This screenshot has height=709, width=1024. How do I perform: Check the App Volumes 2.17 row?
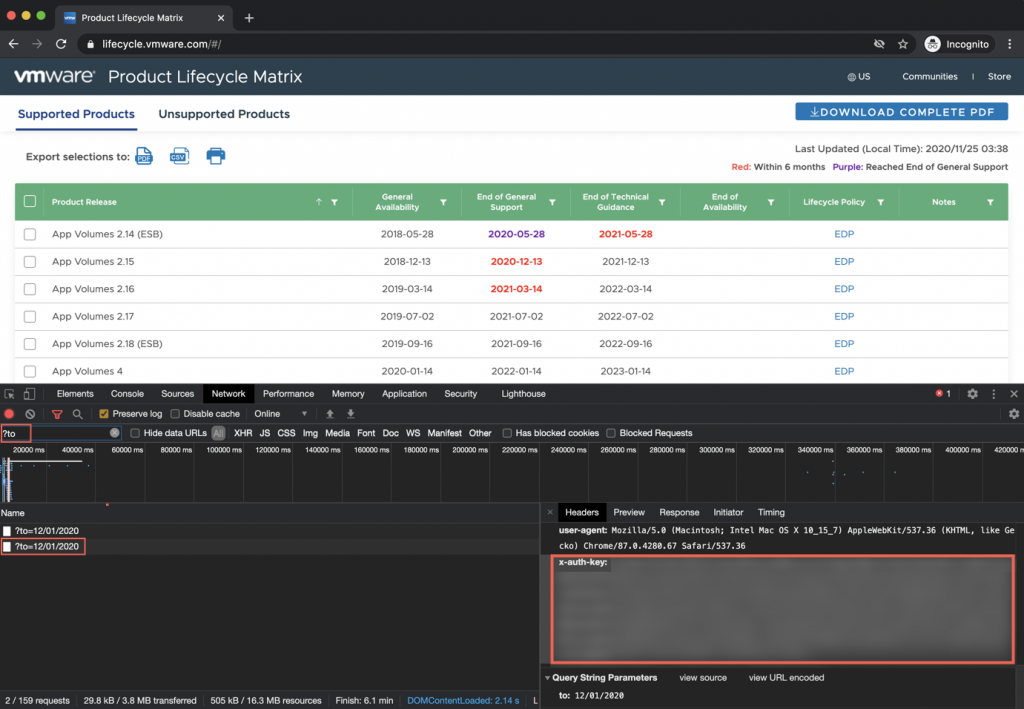[x=30, y=317]
